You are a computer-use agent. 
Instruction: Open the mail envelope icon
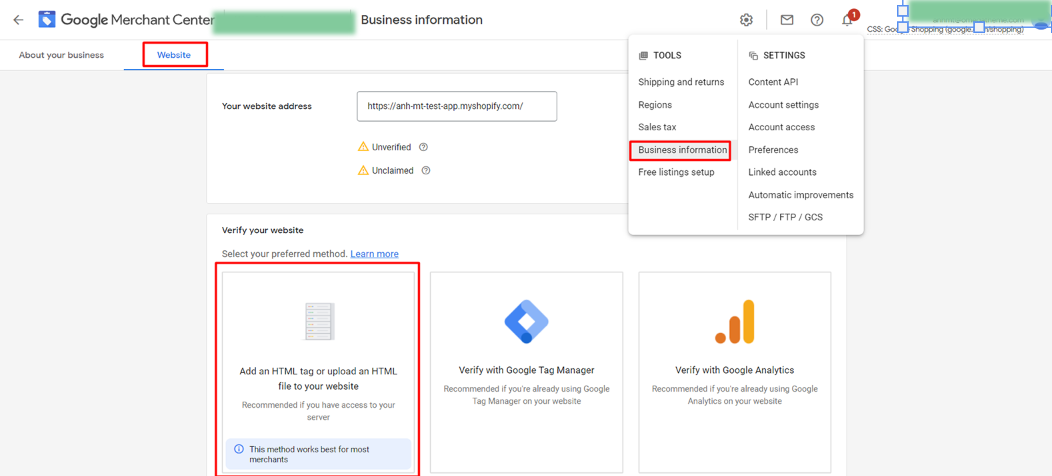click(787, 19)
